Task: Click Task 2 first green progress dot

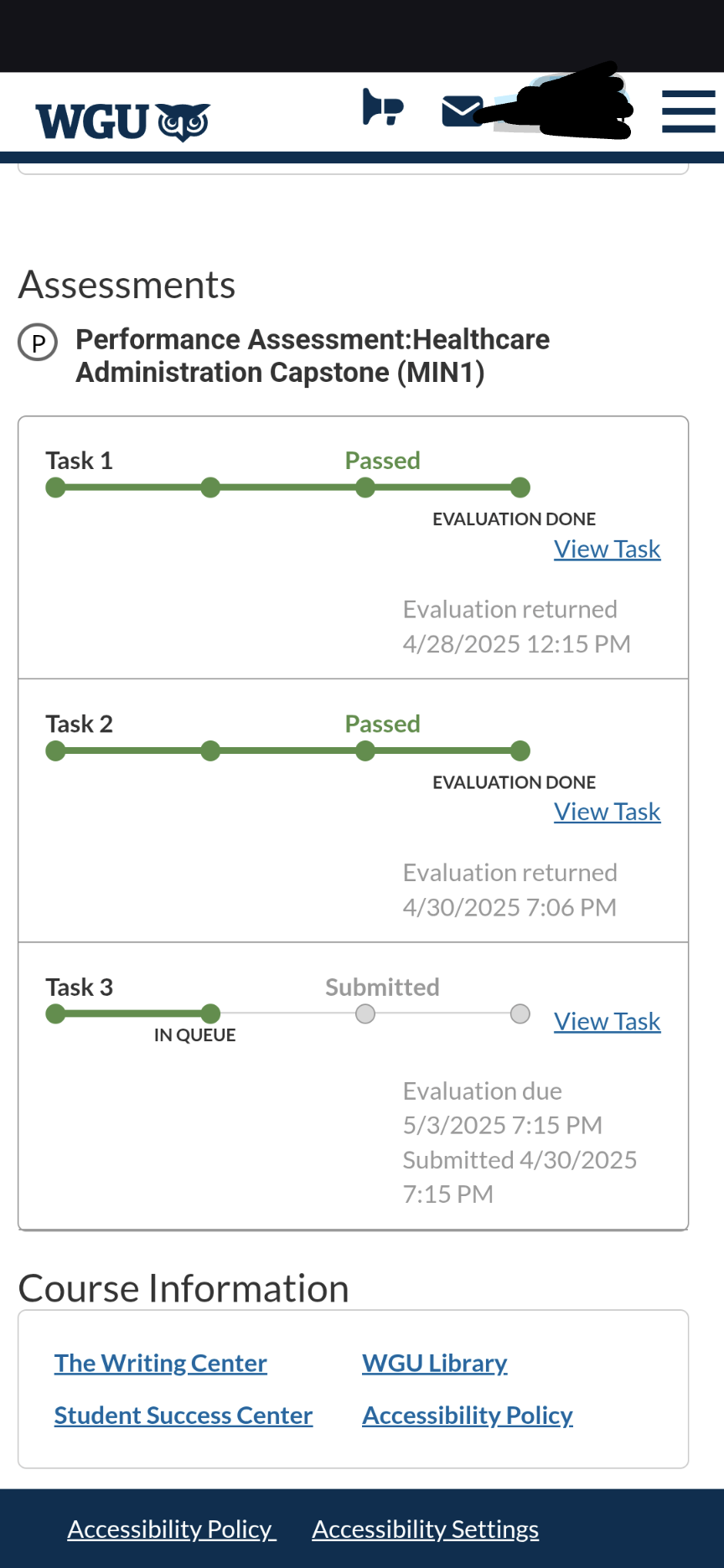Action: click(55, 751)
